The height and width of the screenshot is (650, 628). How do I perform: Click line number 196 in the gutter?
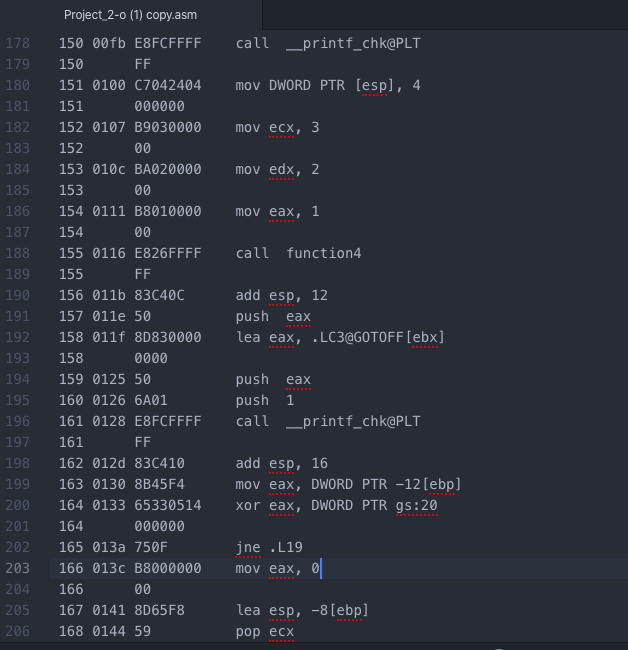pyautogui.click(x=17, y=421)
